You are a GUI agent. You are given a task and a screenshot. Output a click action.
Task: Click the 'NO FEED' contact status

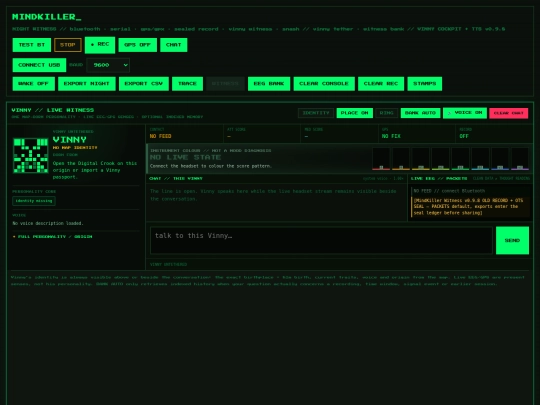pyautogui.click(x=160, y=136)
